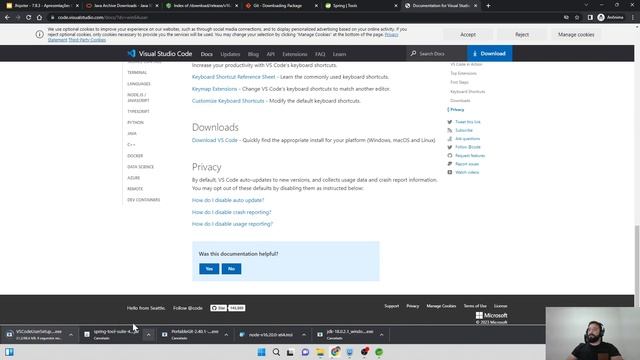This screenshot has width=640, height=360.
Task: Open Download VS Code link
Action: tap(215, 140)
